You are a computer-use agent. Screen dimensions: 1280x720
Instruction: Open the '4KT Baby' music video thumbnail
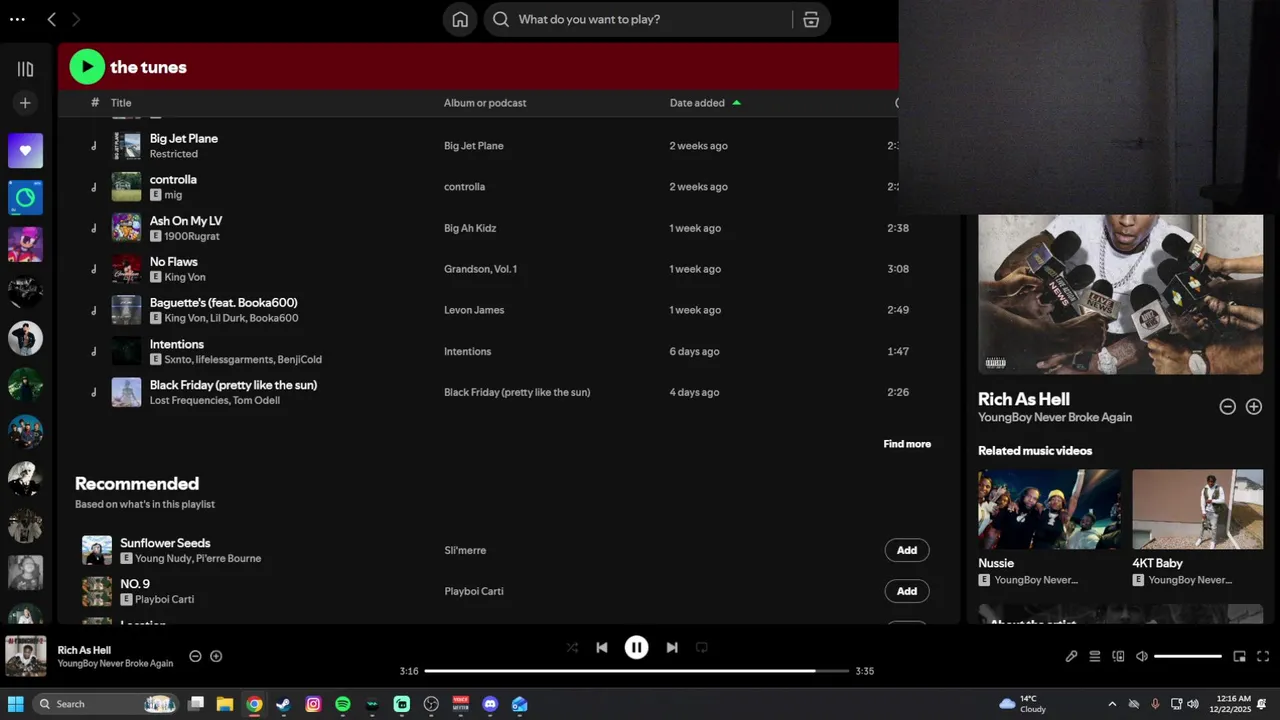(1197, 509)
